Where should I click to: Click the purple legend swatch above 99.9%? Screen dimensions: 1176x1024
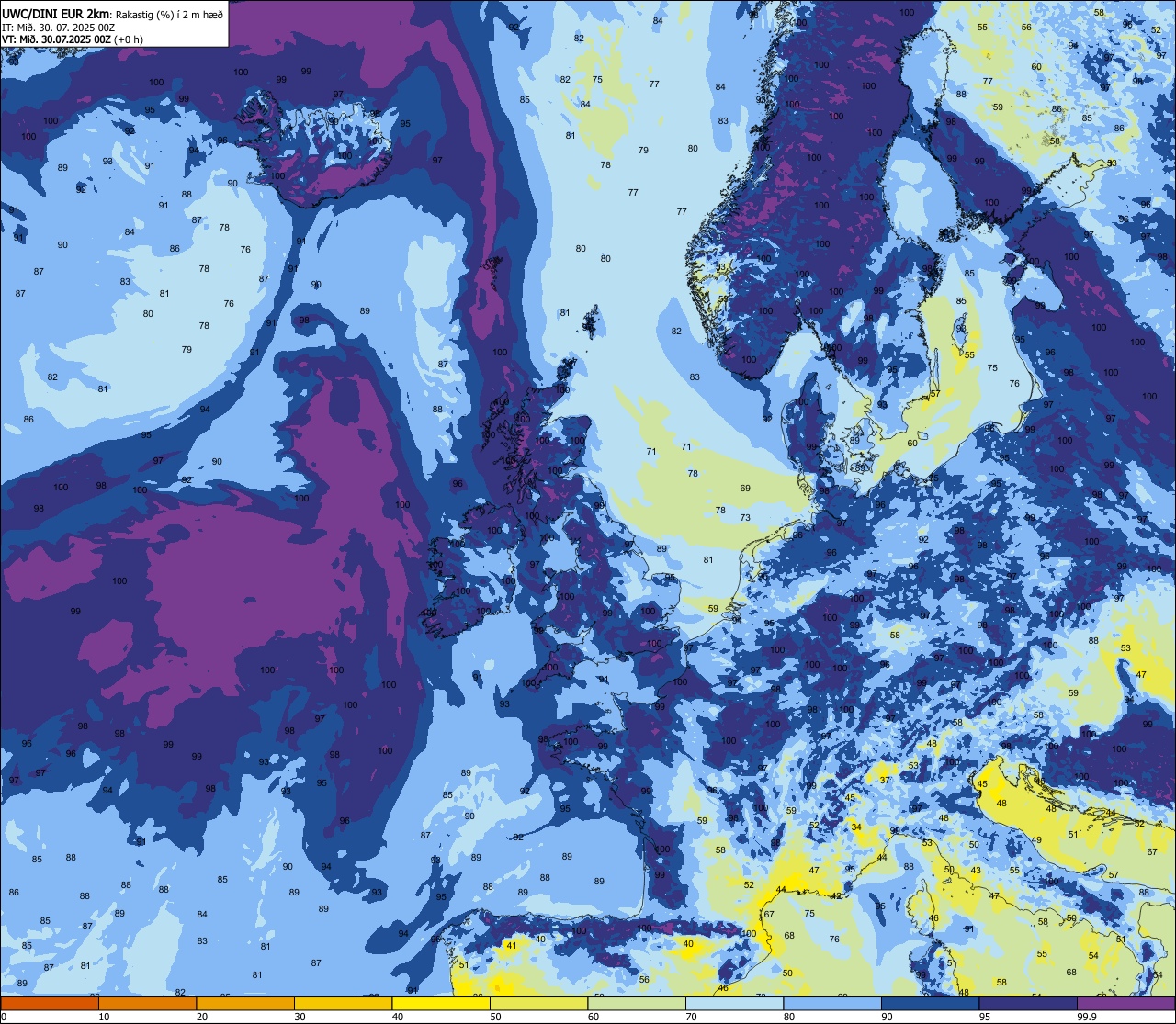click(1126, 1003)
